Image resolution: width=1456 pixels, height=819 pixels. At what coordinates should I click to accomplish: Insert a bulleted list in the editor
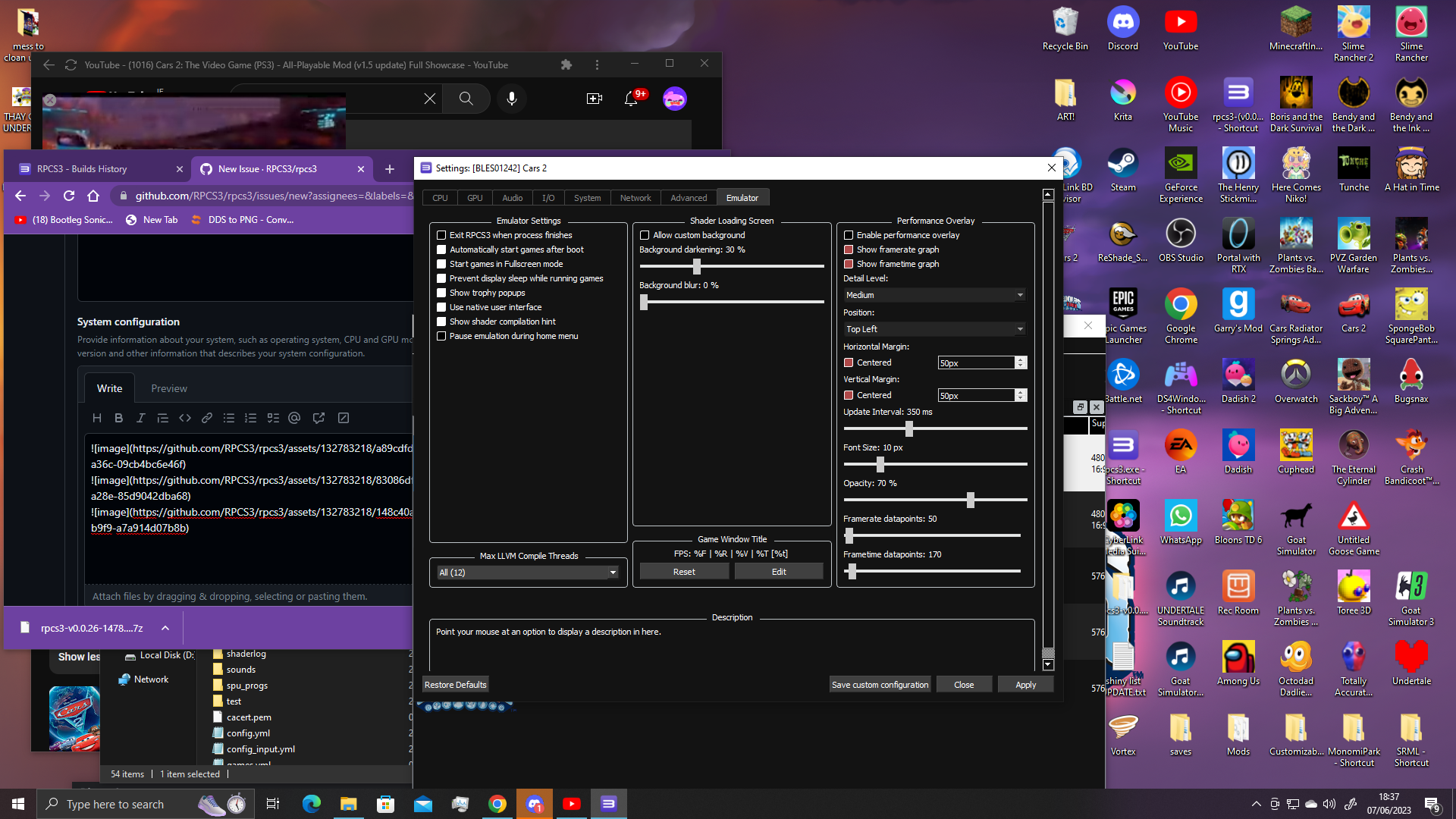[x=228, y=418]
